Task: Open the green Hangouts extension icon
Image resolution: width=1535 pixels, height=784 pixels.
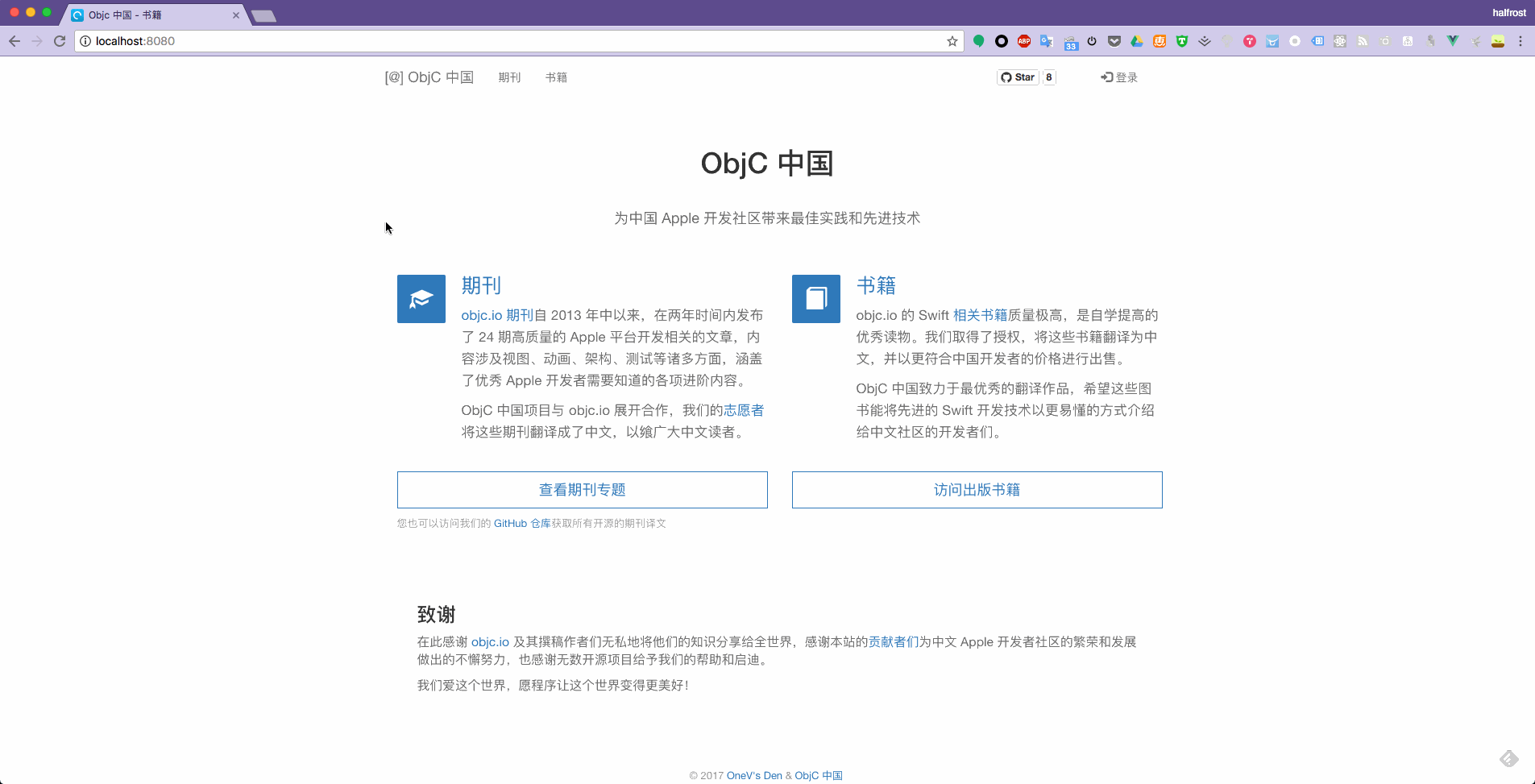Action: [979, 41]
